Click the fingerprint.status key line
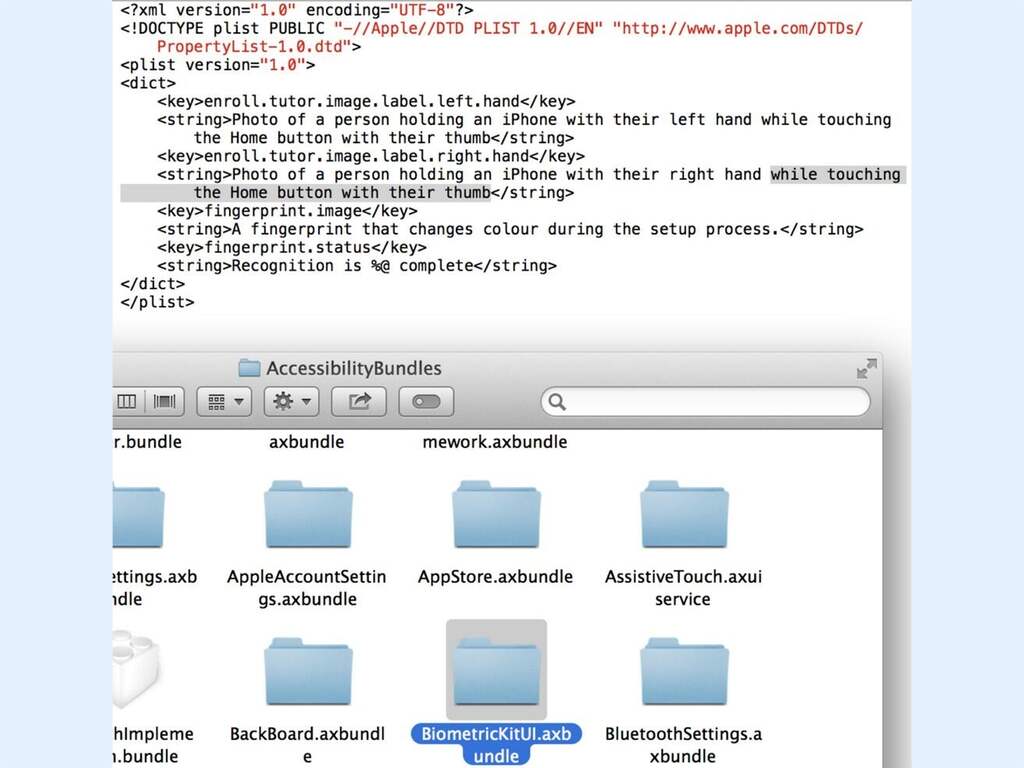This screenshot has width=1024, height=768. coord(292,248)
